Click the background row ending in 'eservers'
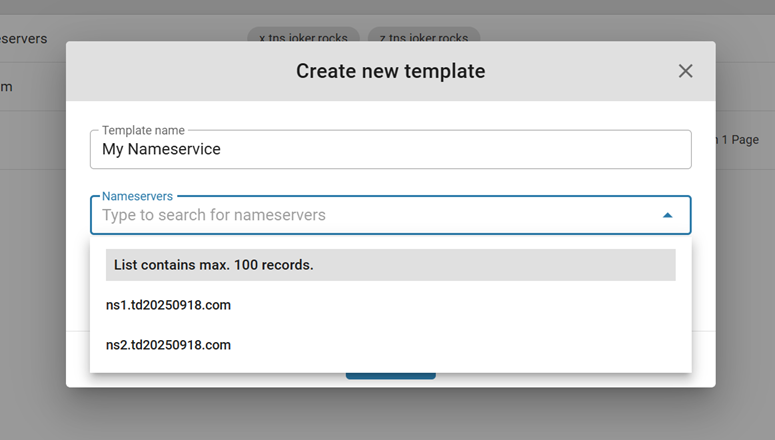 [23, 38]
